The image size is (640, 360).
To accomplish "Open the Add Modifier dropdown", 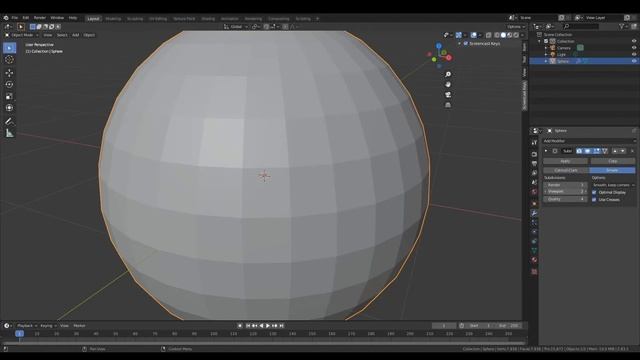I will (x=589, y=141).
